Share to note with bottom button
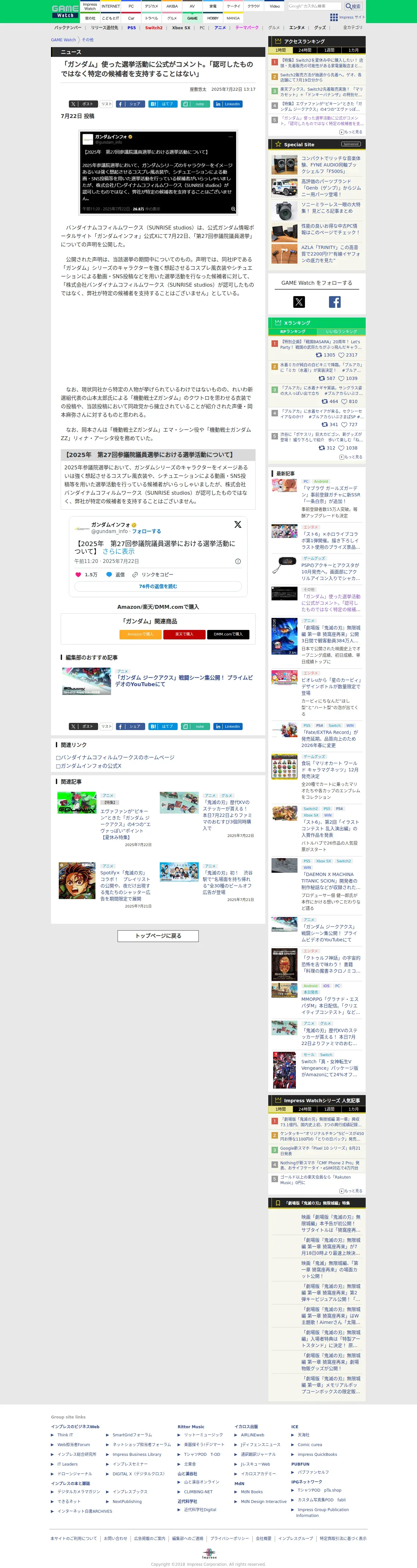The height and width of the screenshot is (1568, 417). 196,727
